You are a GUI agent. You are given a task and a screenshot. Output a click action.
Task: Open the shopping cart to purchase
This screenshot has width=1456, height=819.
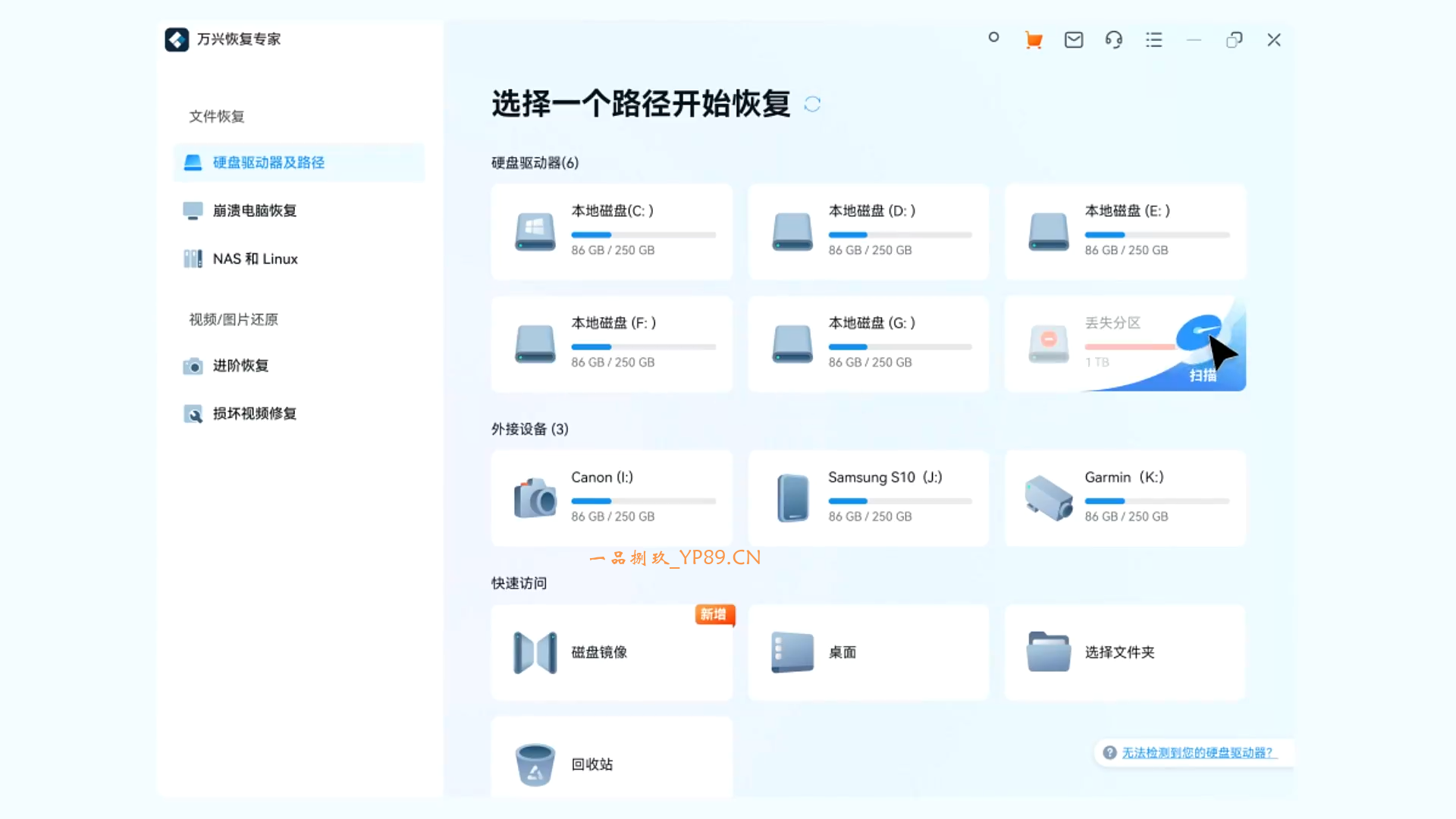coord(1033,39)
